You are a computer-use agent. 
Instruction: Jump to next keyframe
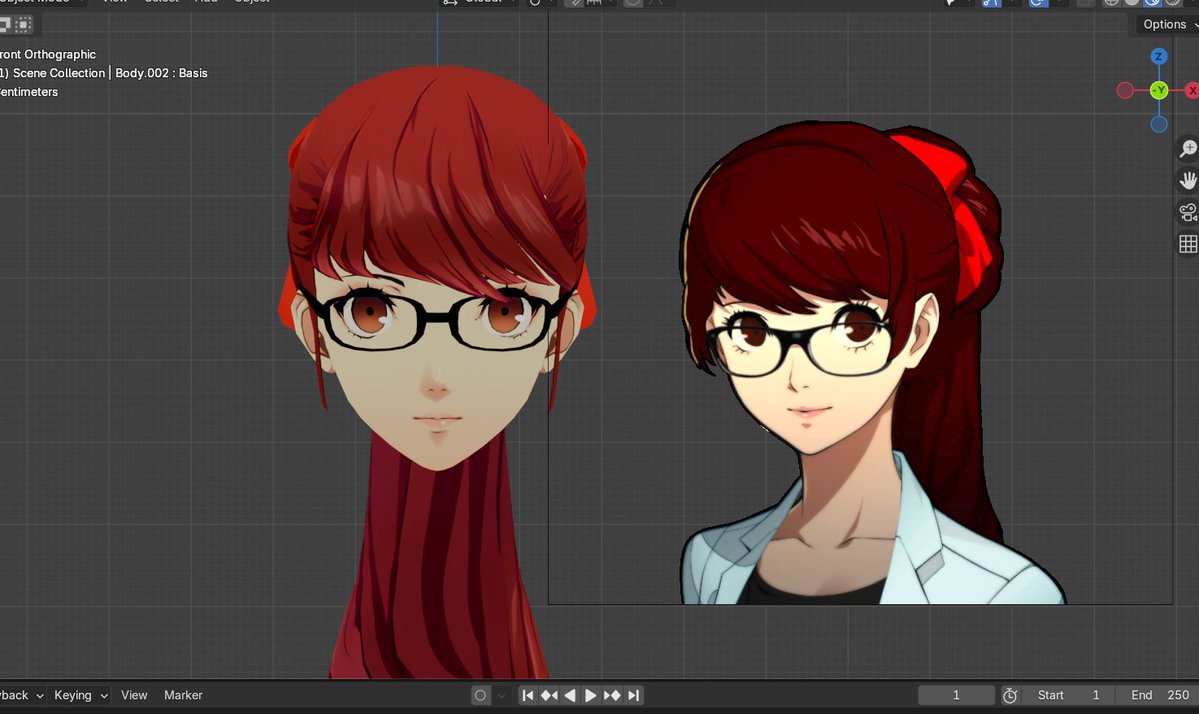pos(612,695)
